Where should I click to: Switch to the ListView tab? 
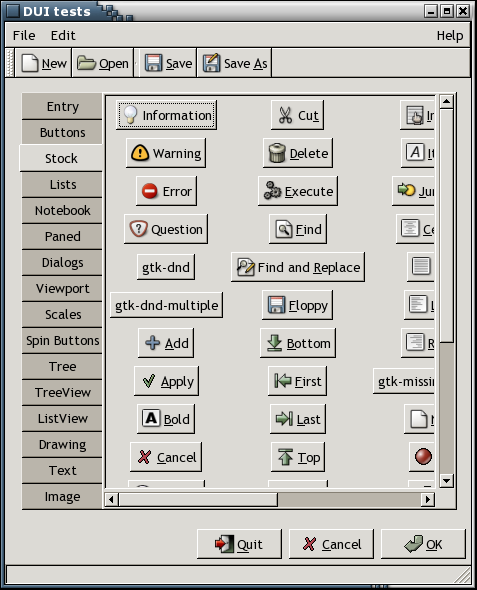click(62, 418)
